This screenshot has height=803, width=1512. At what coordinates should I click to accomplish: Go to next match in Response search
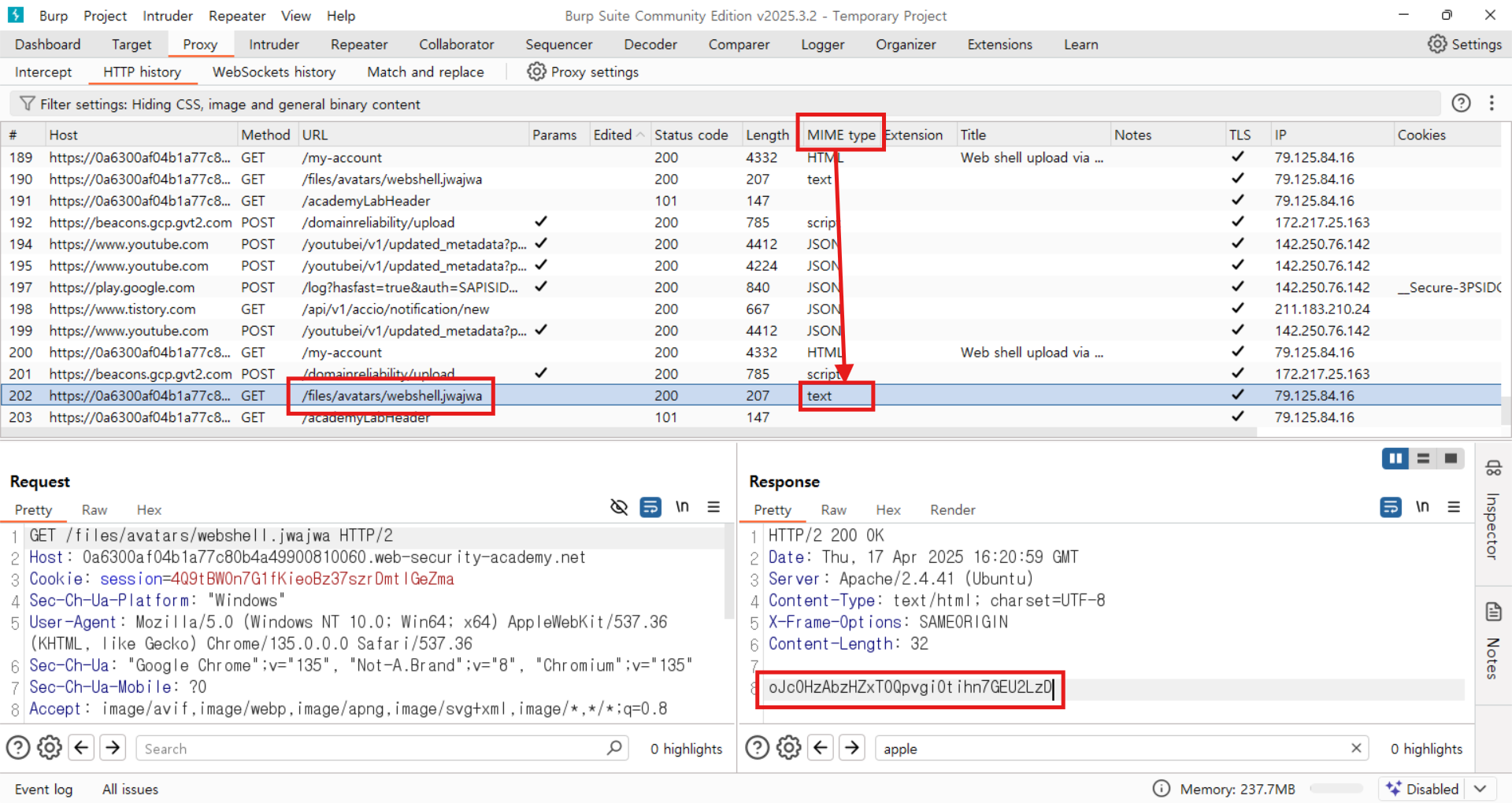coord(851,747)
